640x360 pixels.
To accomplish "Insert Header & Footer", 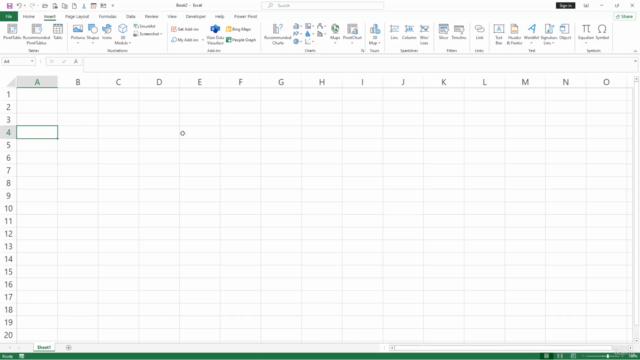I will click(514, 34).
